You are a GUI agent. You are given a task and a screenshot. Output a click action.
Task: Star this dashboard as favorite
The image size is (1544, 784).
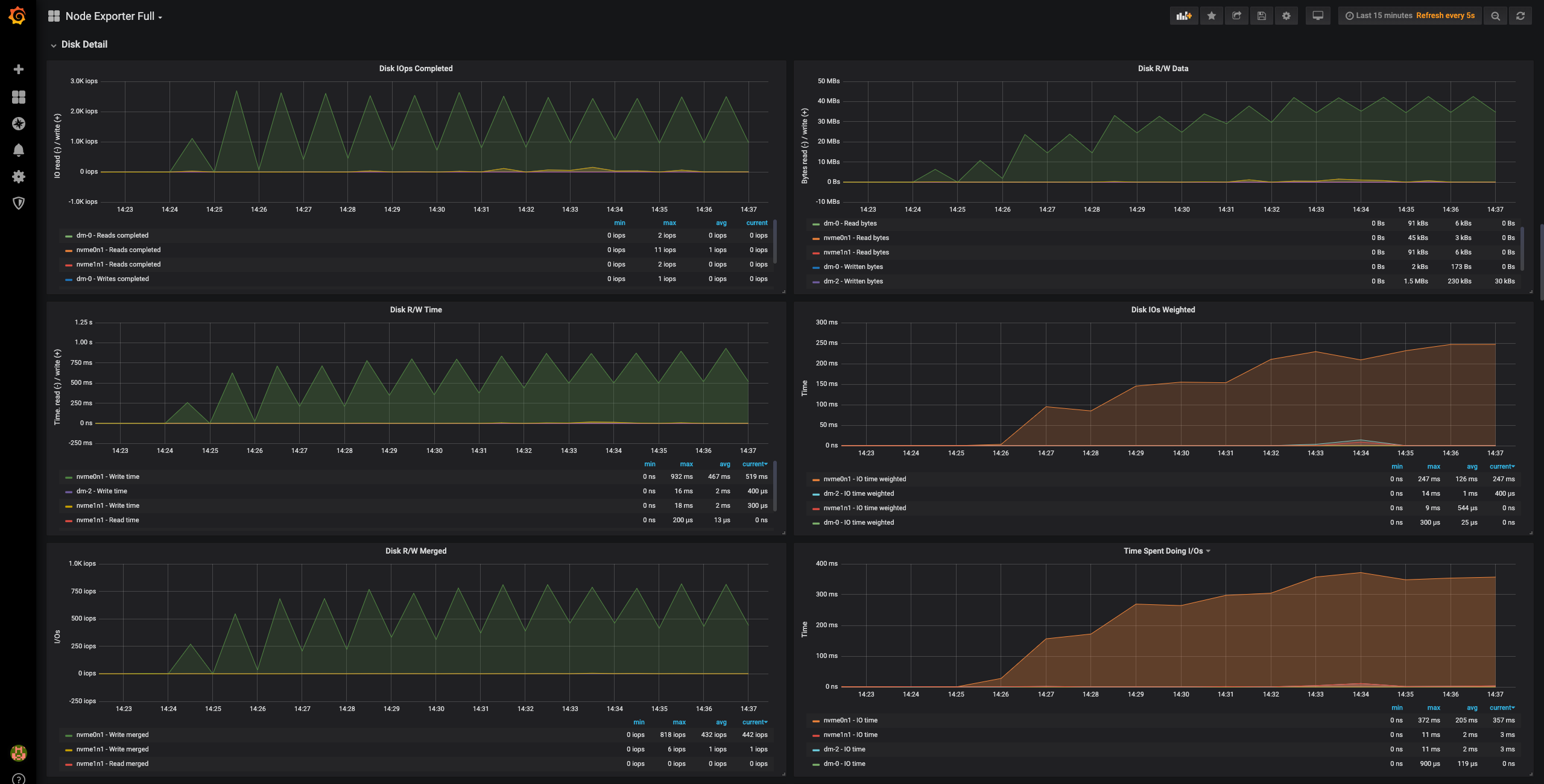click(1211, 16)
